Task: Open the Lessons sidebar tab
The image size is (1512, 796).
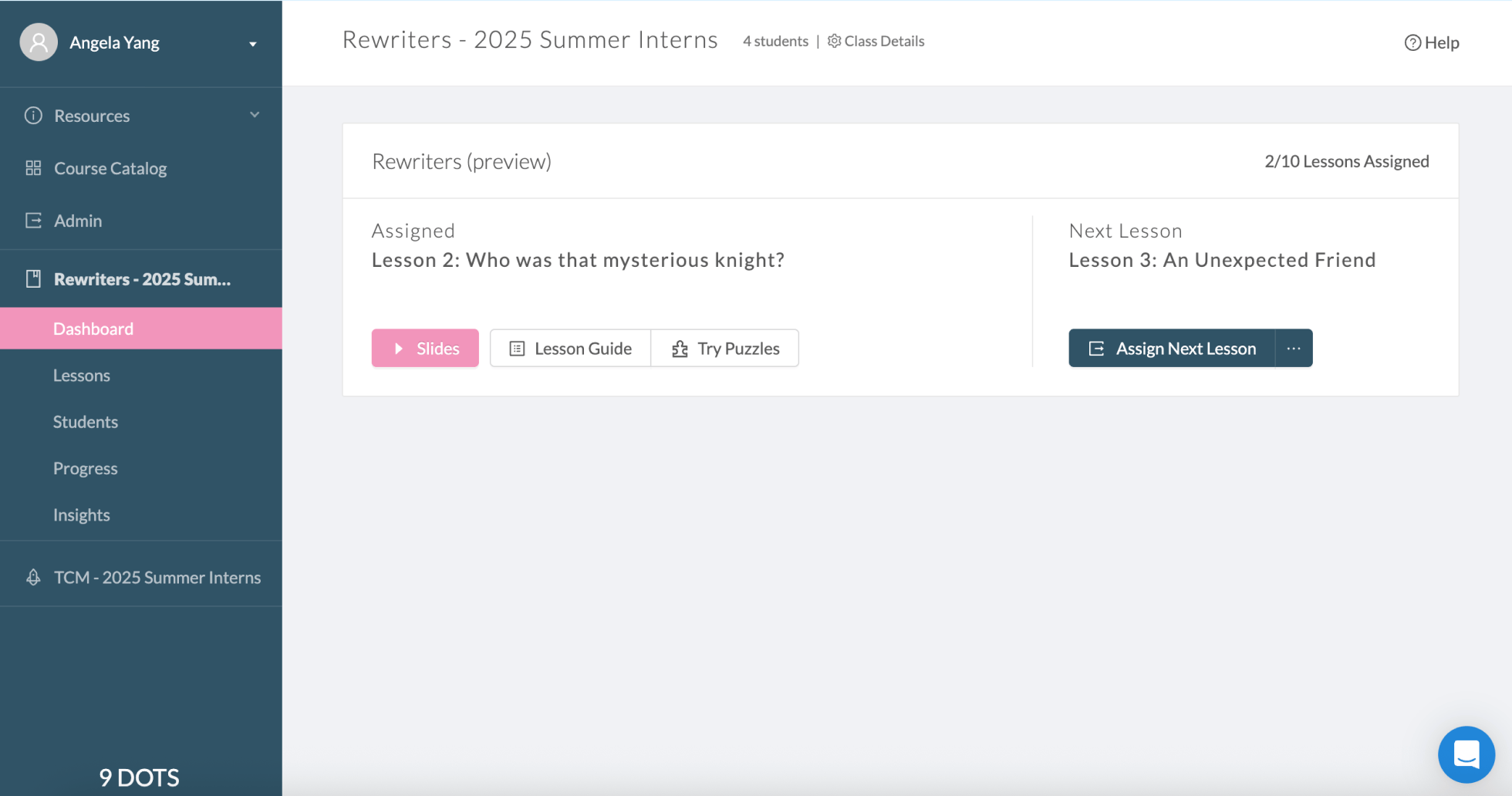Action: (82, 376)
